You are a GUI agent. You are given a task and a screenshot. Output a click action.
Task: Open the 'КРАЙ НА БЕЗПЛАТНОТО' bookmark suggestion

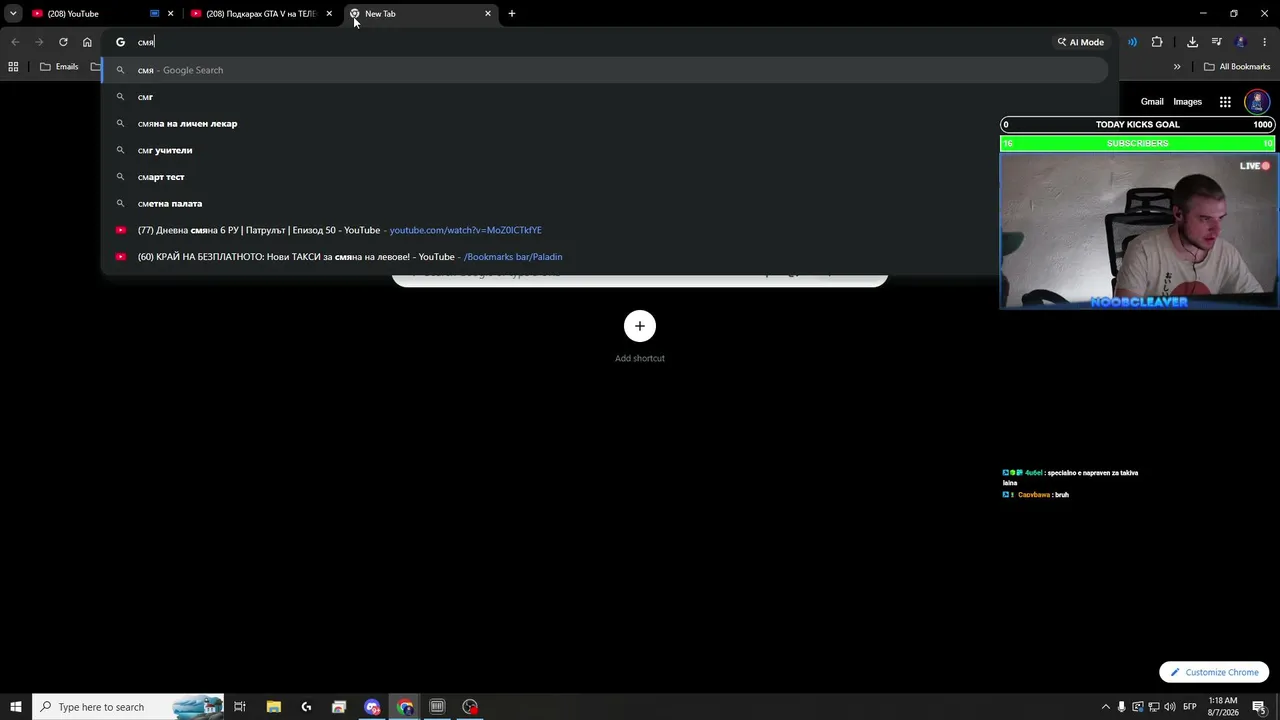pos(606,257)
